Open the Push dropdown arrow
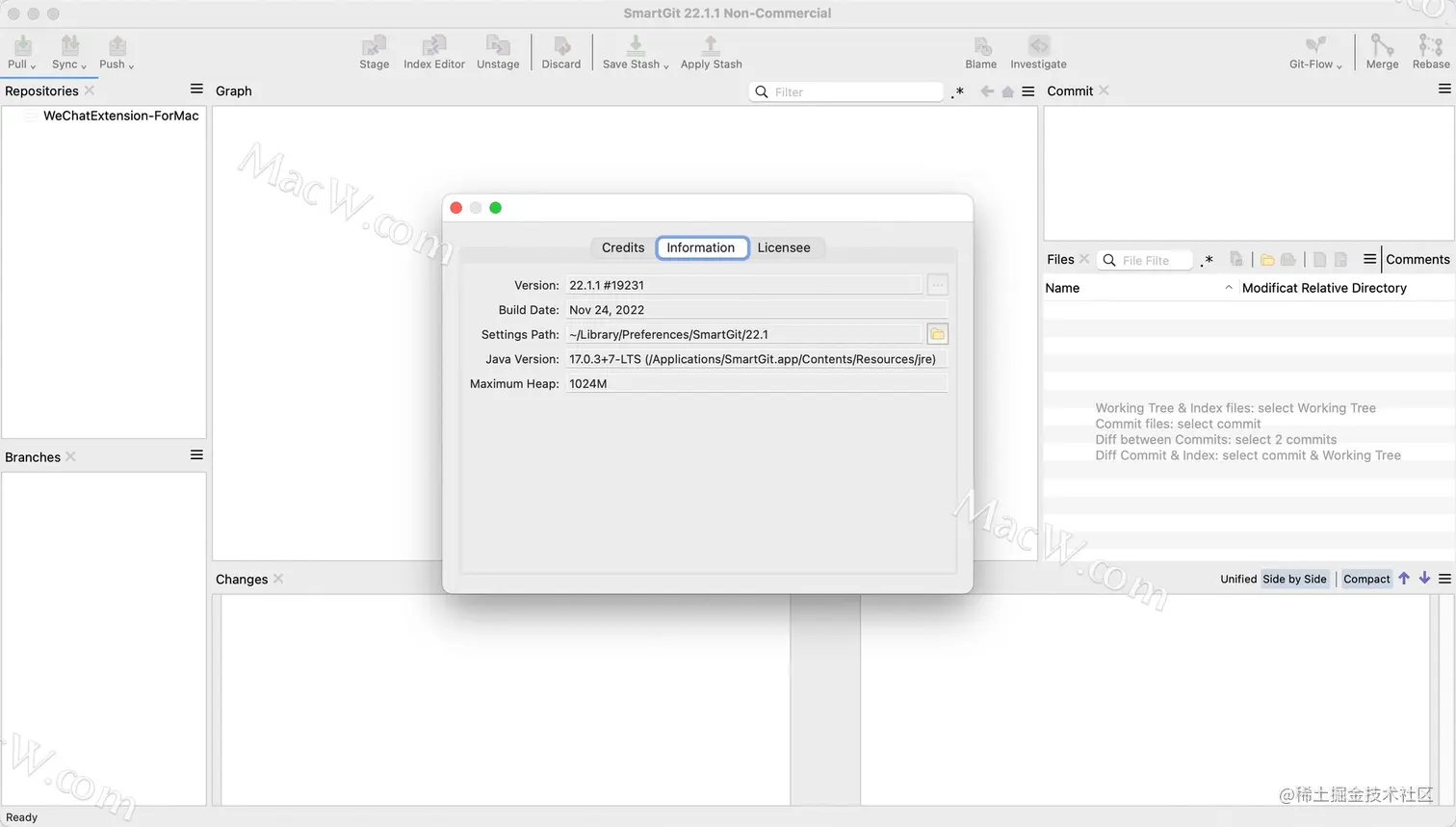This screenshot has width=1456, height=827. tap(131, 66)
